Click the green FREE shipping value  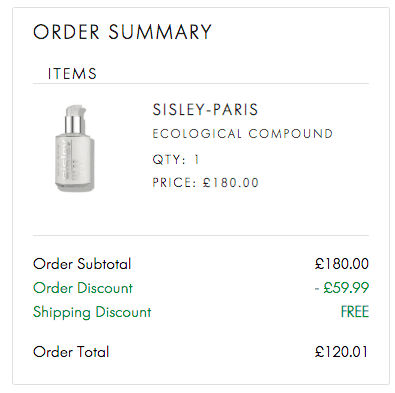coord(355,312)
